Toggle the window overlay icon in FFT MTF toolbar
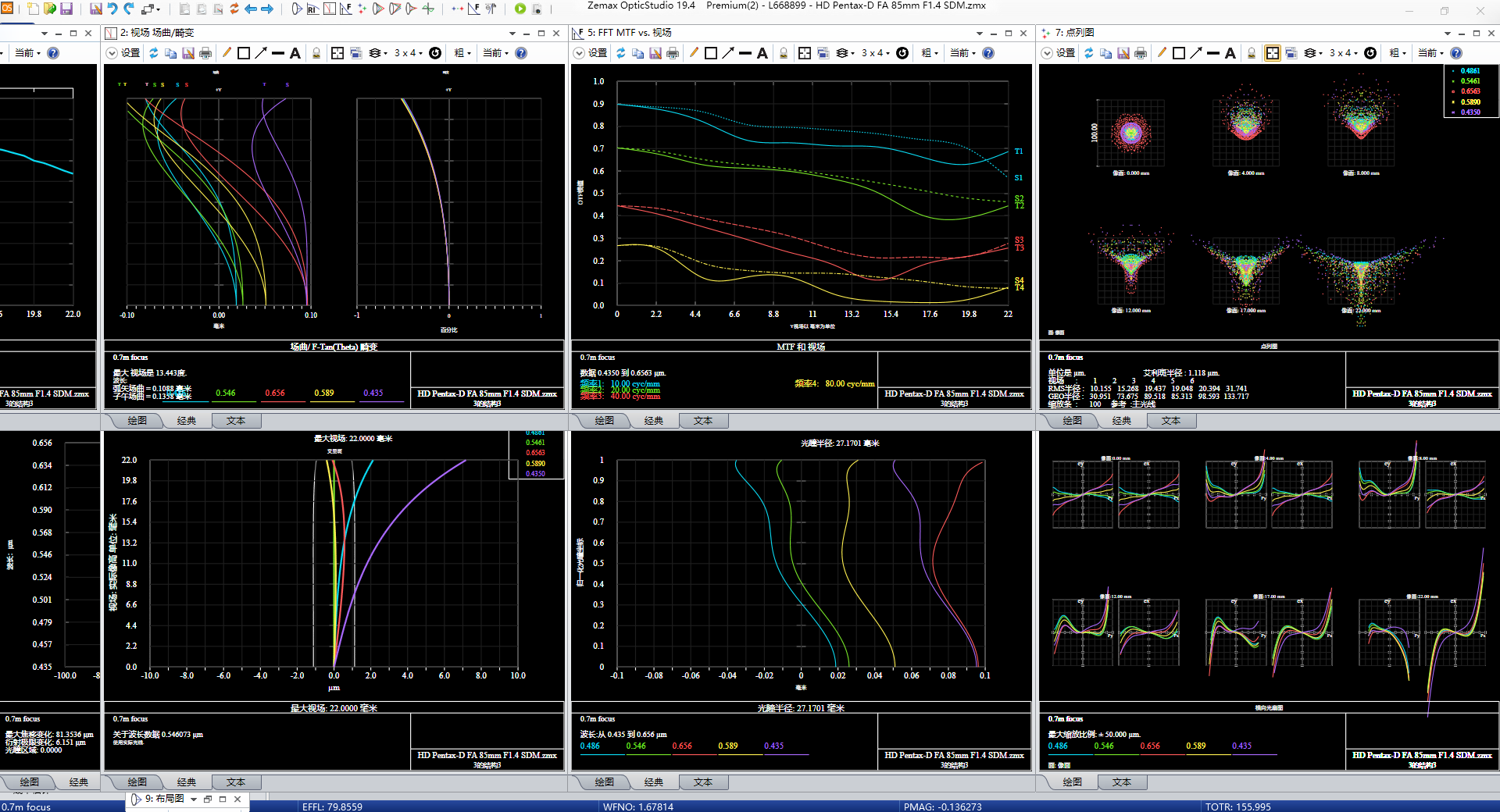The image size is (1500, 812). pos(823,53)
